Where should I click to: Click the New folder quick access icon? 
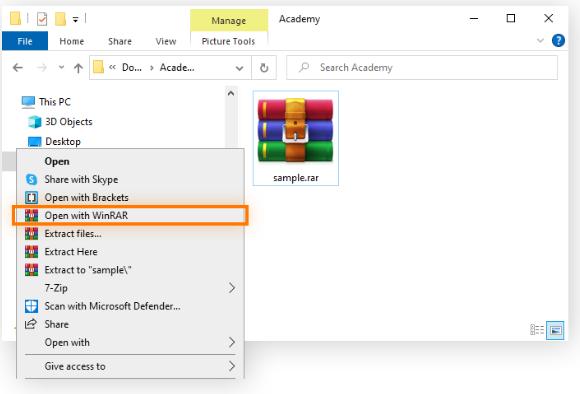pos(60,18)
